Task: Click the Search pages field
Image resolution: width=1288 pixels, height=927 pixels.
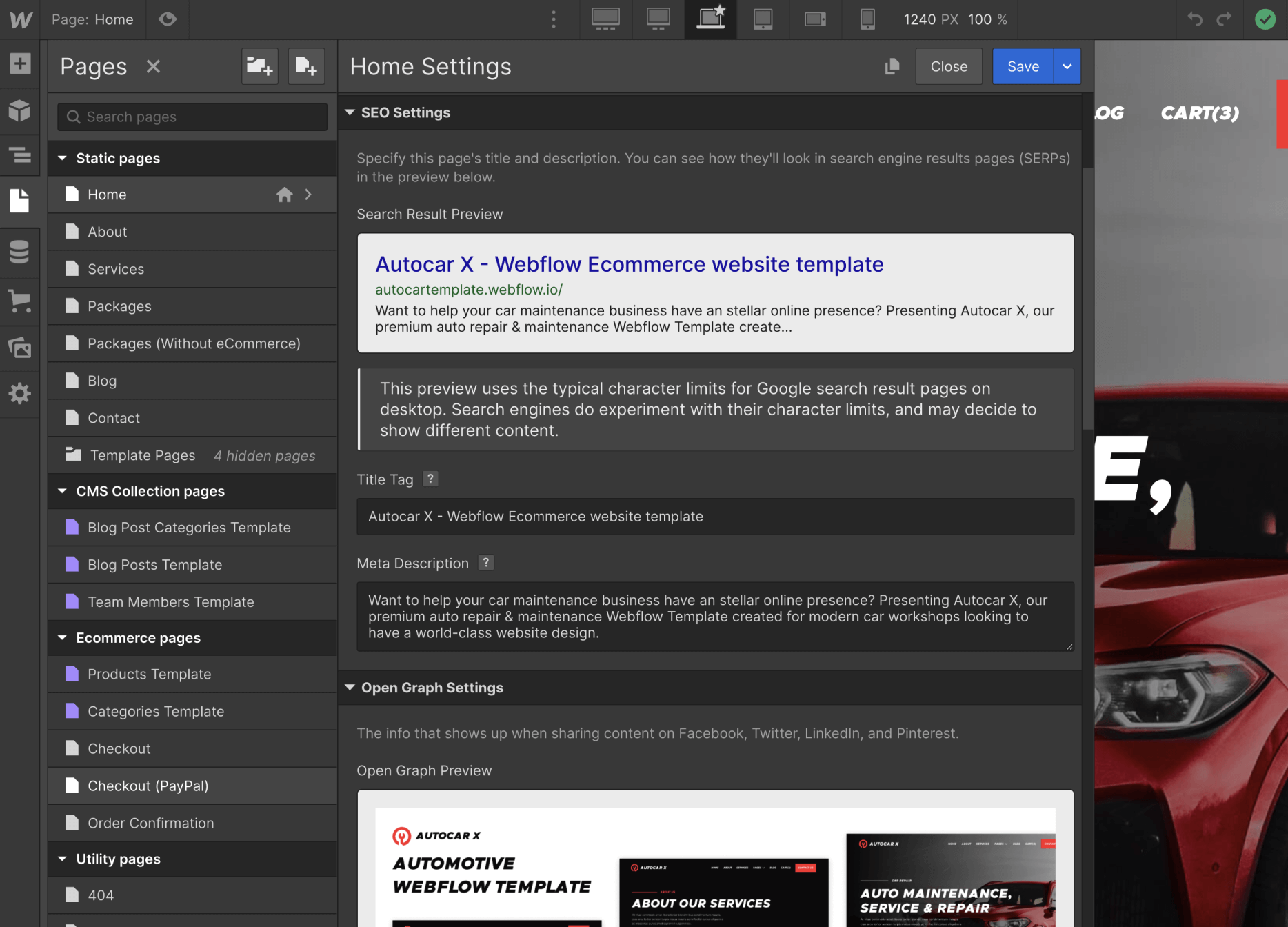Action: [192, 117]
